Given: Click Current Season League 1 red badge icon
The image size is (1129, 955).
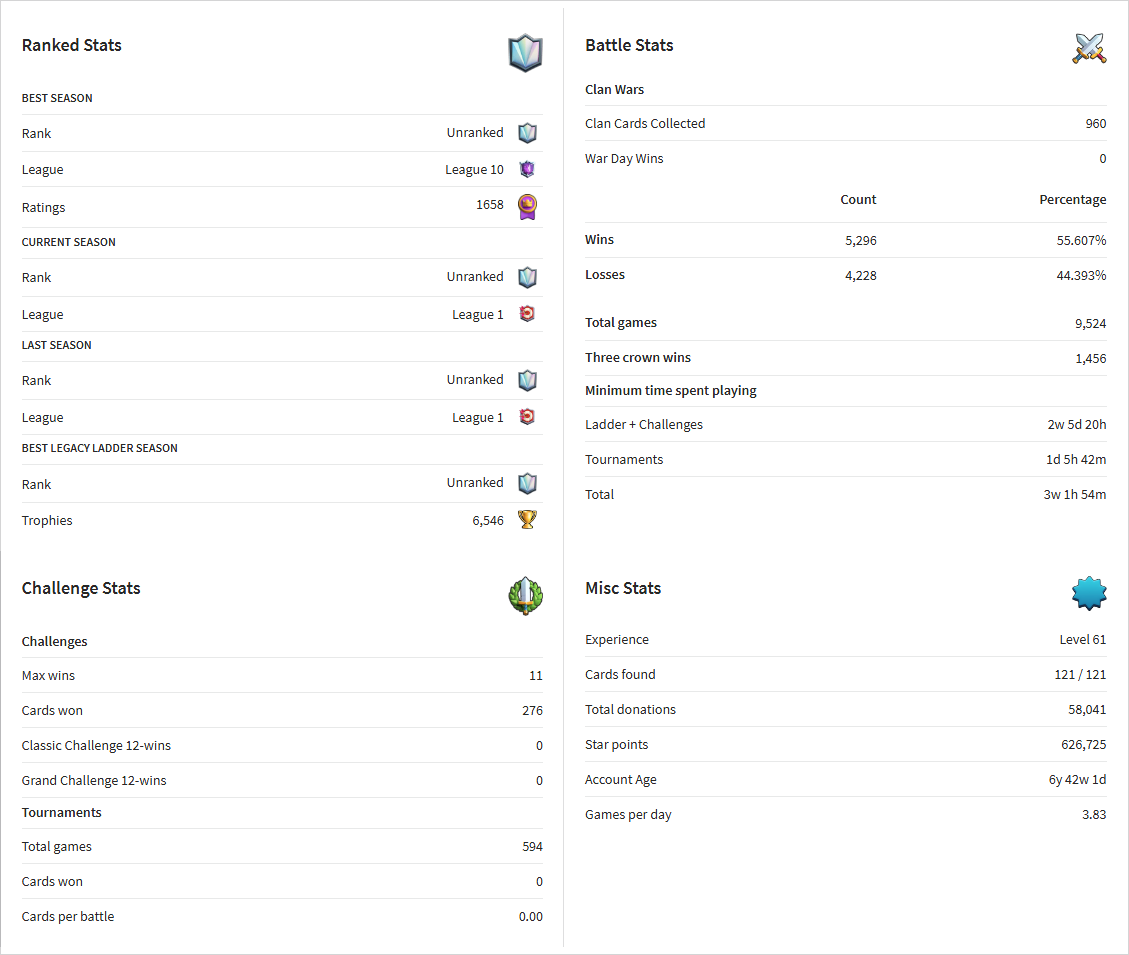Looking at the screenshot, I should [527, 313].
